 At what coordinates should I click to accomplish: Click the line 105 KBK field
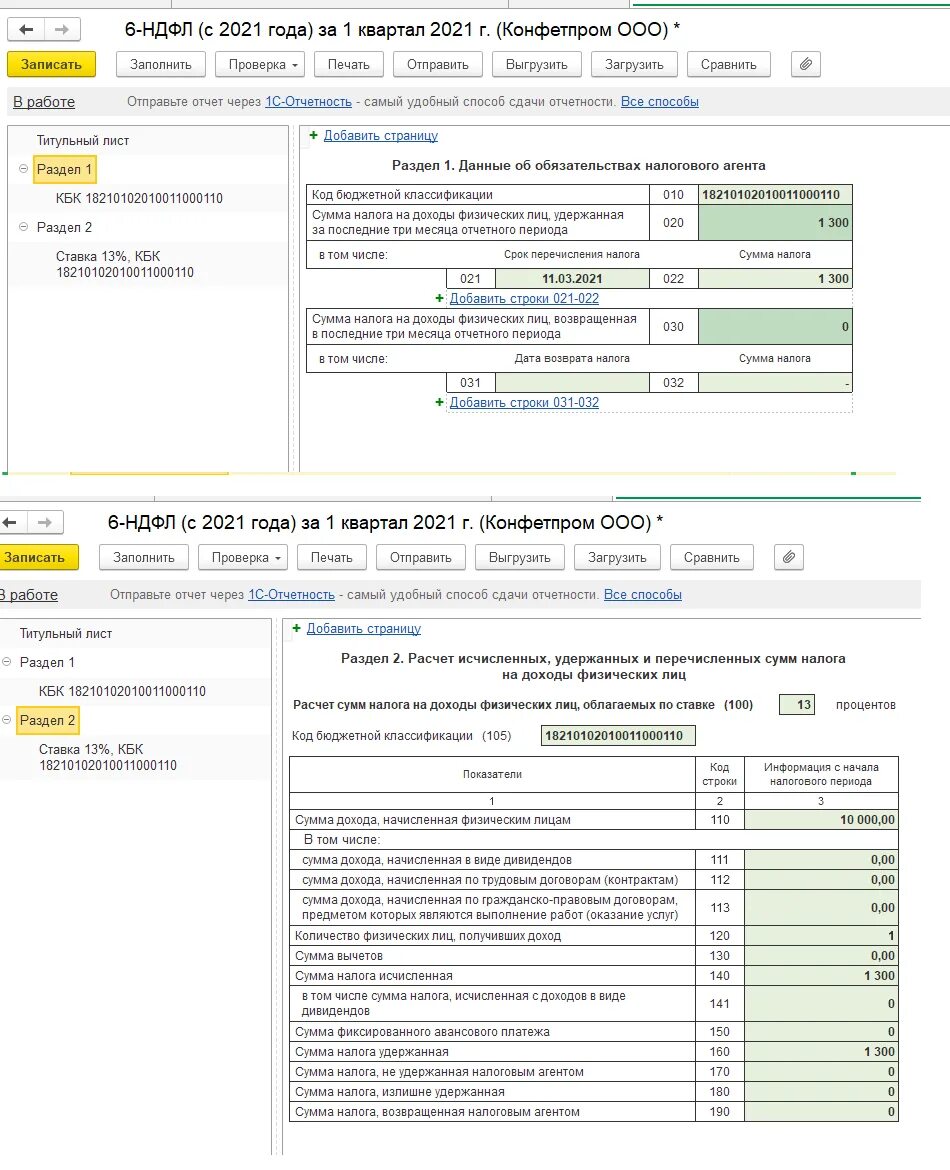tap(618, 736)
